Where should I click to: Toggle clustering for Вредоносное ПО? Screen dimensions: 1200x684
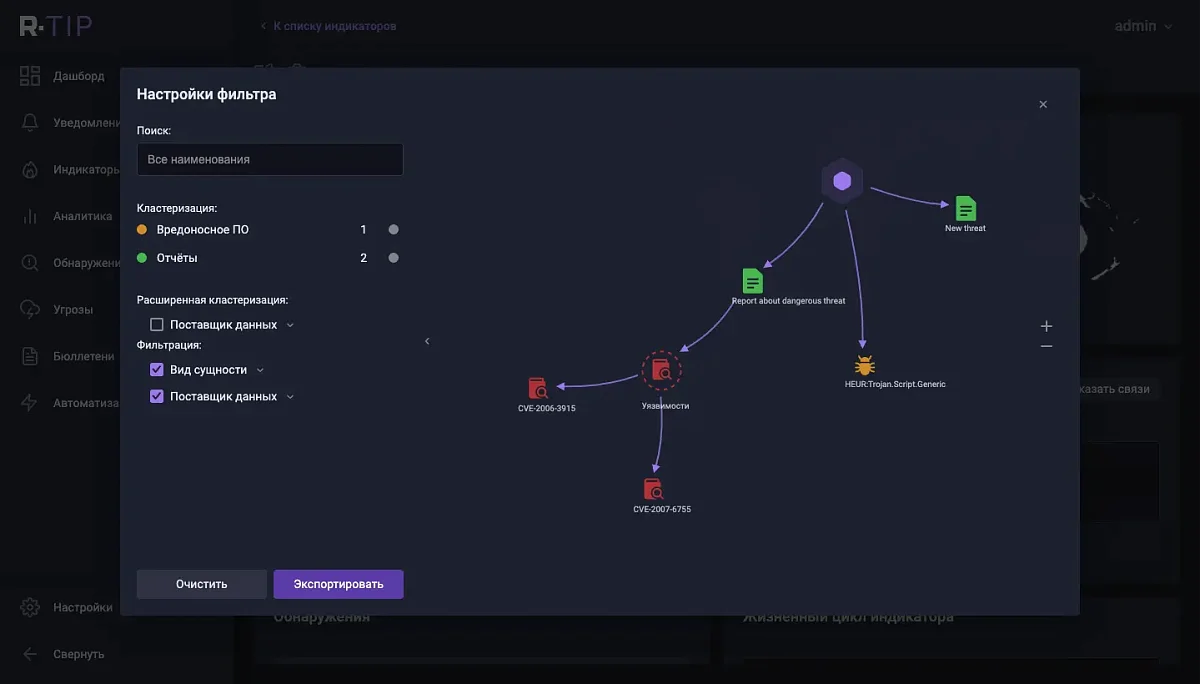(x=394, y=230)
